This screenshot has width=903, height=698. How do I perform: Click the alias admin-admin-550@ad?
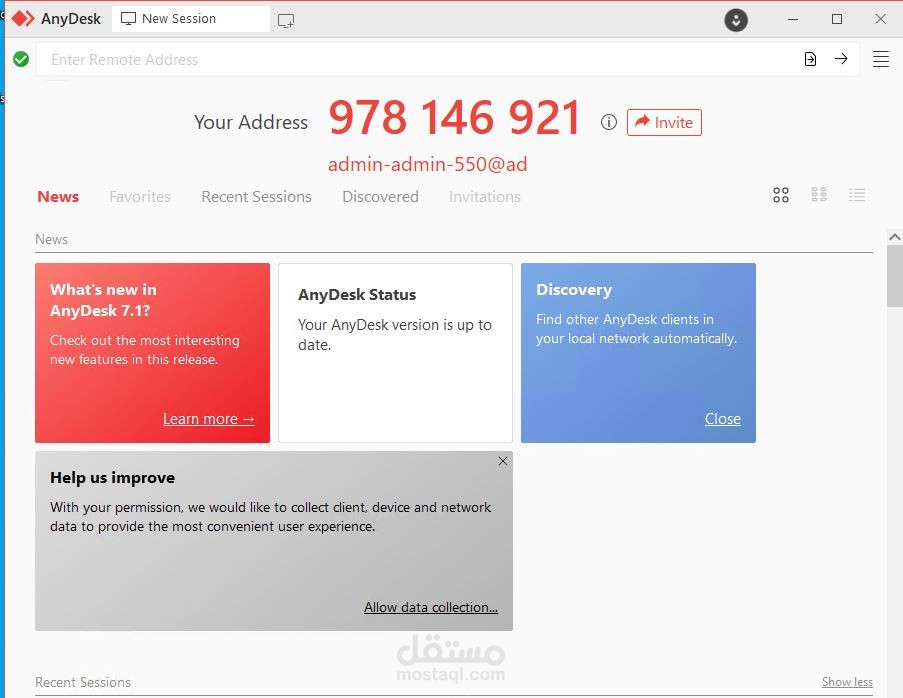tap(427, 165)
